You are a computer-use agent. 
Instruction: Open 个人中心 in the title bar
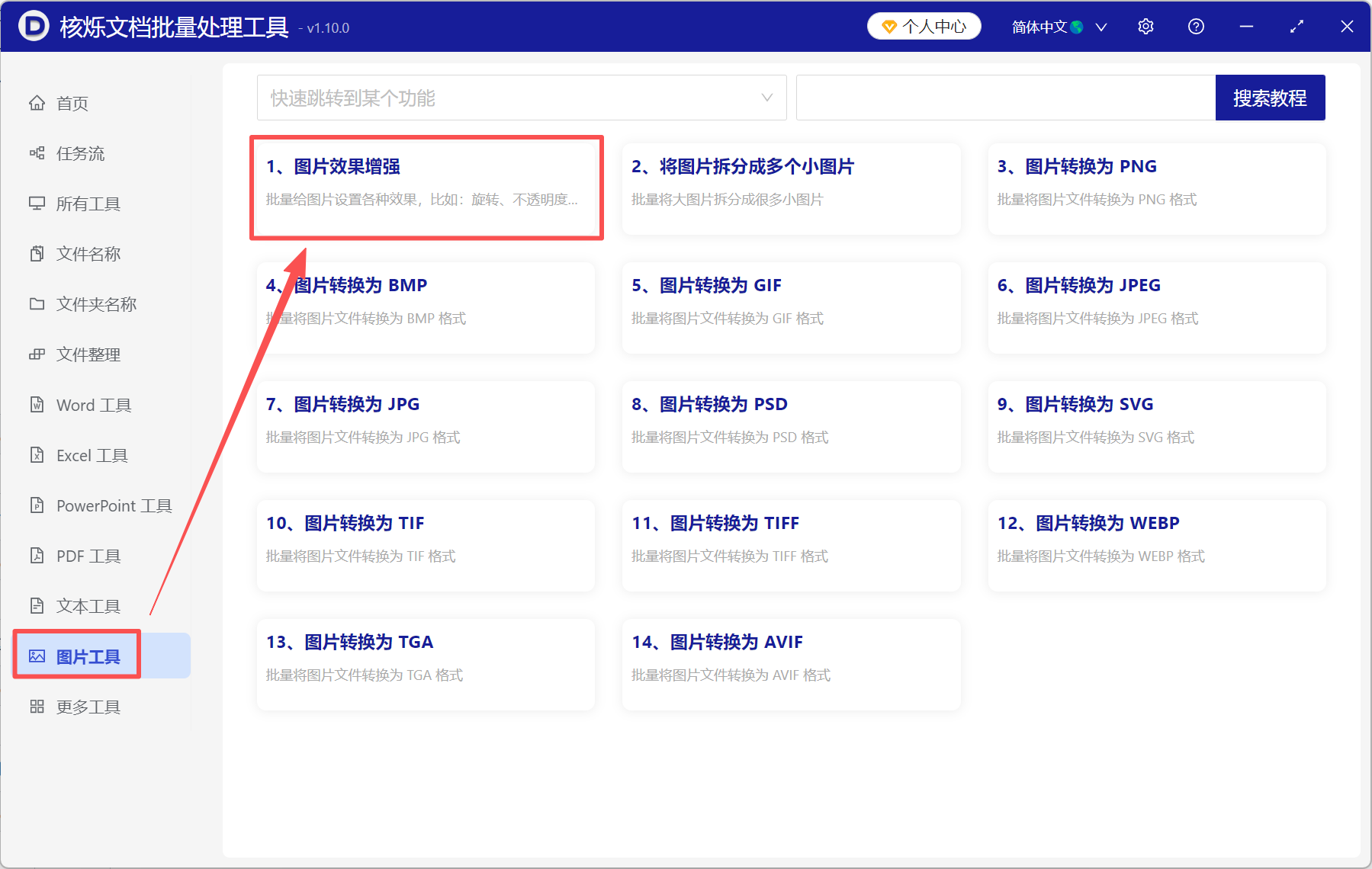coord(924,25)
